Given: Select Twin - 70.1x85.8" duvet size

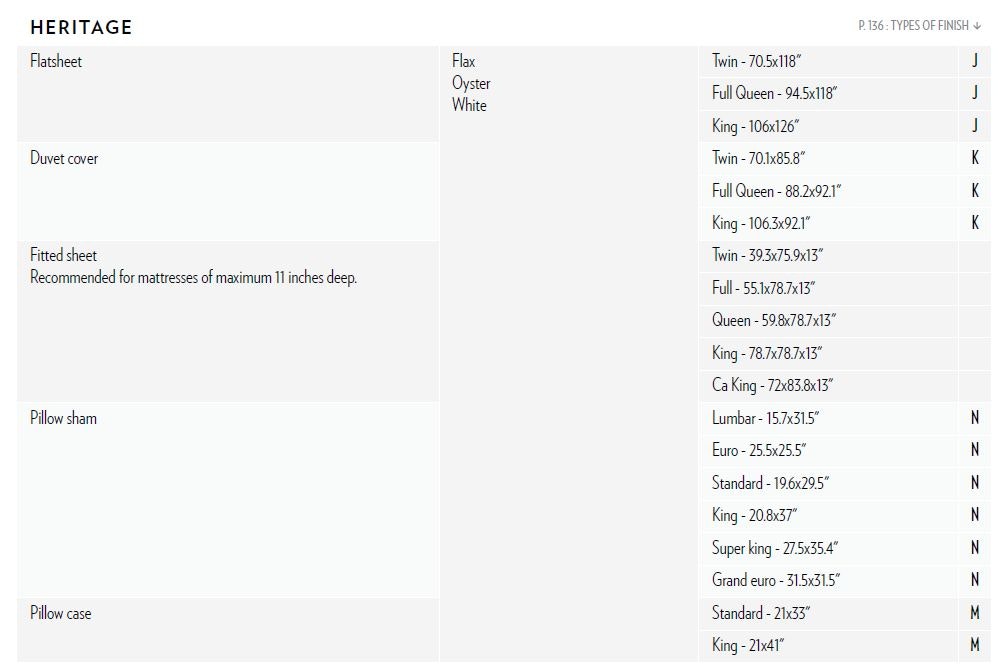Looking at the screenshot, I should (x=758, y=158).
